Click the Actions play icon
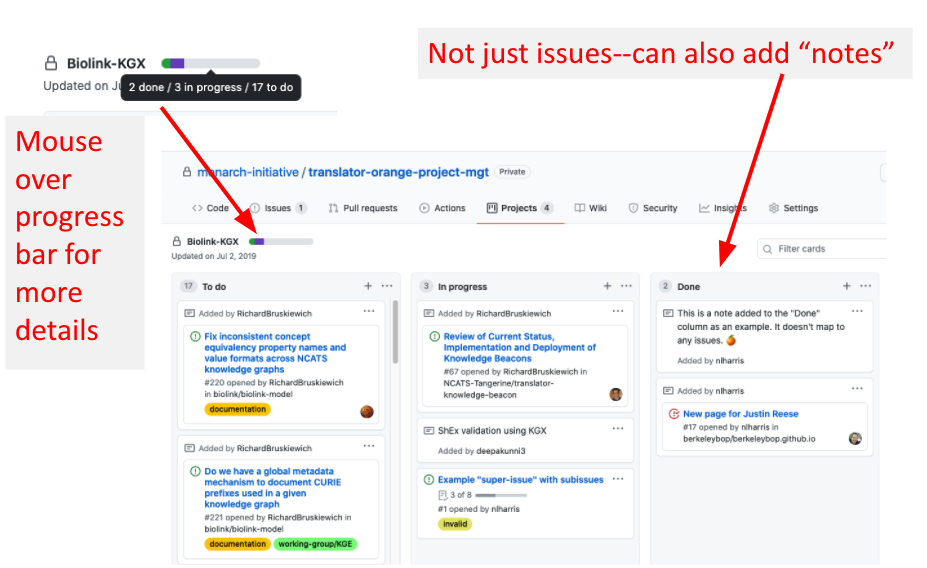 [424, 208]
